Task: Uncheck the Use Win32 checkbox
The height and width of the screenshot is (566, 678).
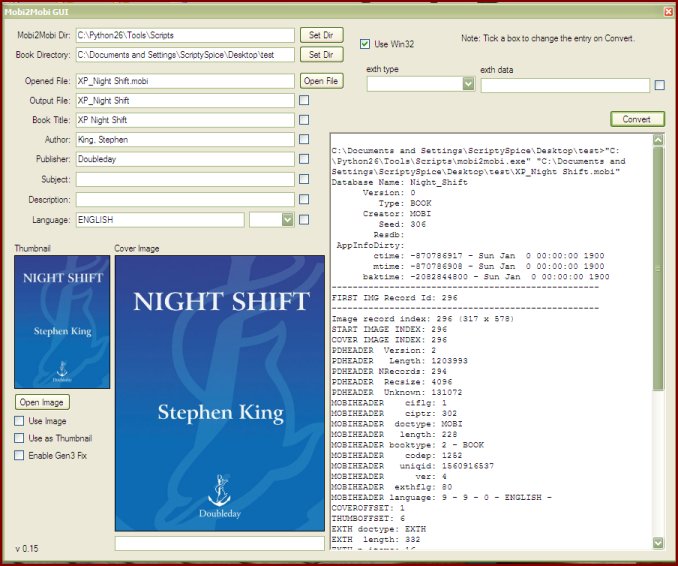Action: tap(366, 44)
